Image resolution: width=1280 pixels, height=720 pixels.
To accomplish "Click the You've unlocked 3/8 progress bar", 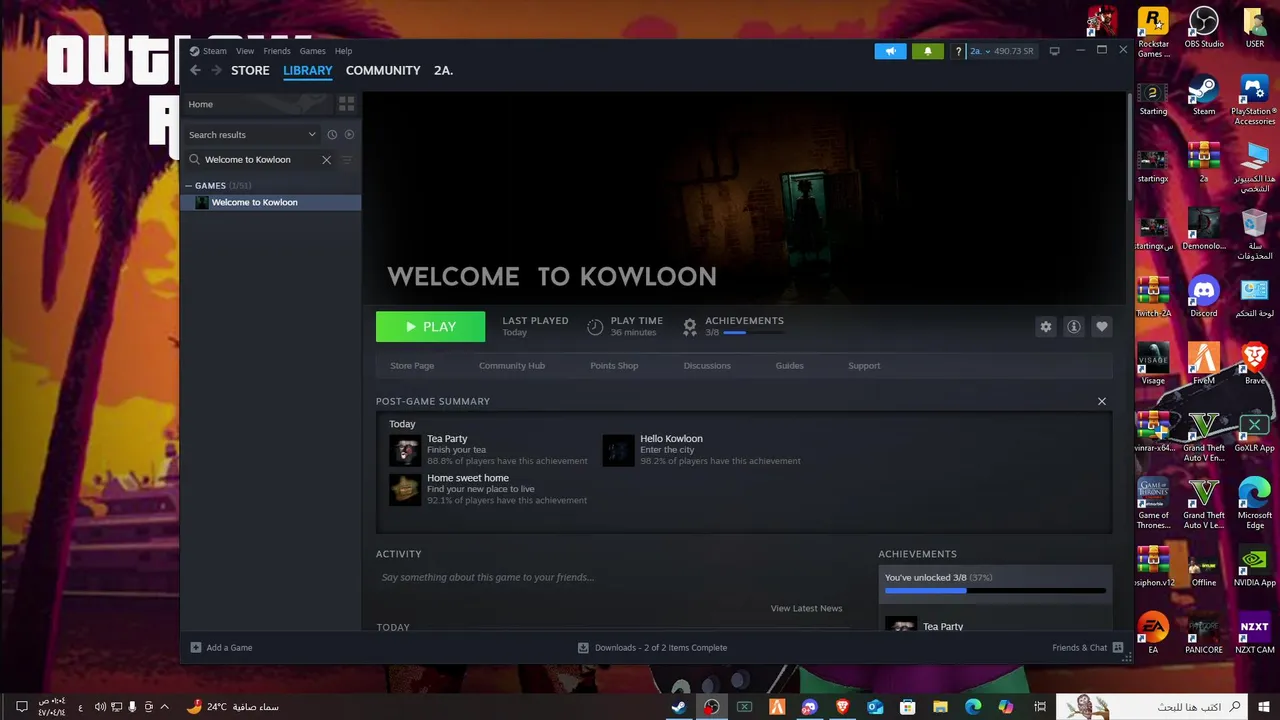I will tap(995, 591).
